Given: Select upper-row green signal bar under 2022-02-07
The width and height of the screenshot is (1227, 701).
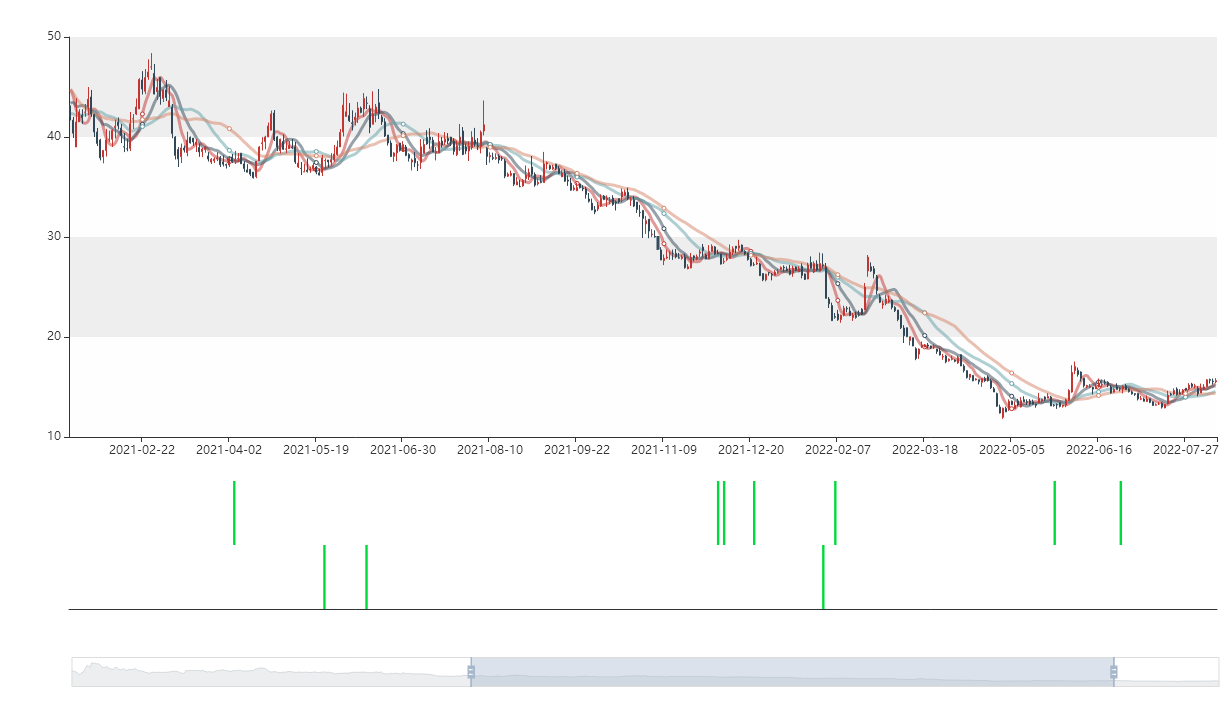Looking at the screenshot, I should [x=835, y=513].
